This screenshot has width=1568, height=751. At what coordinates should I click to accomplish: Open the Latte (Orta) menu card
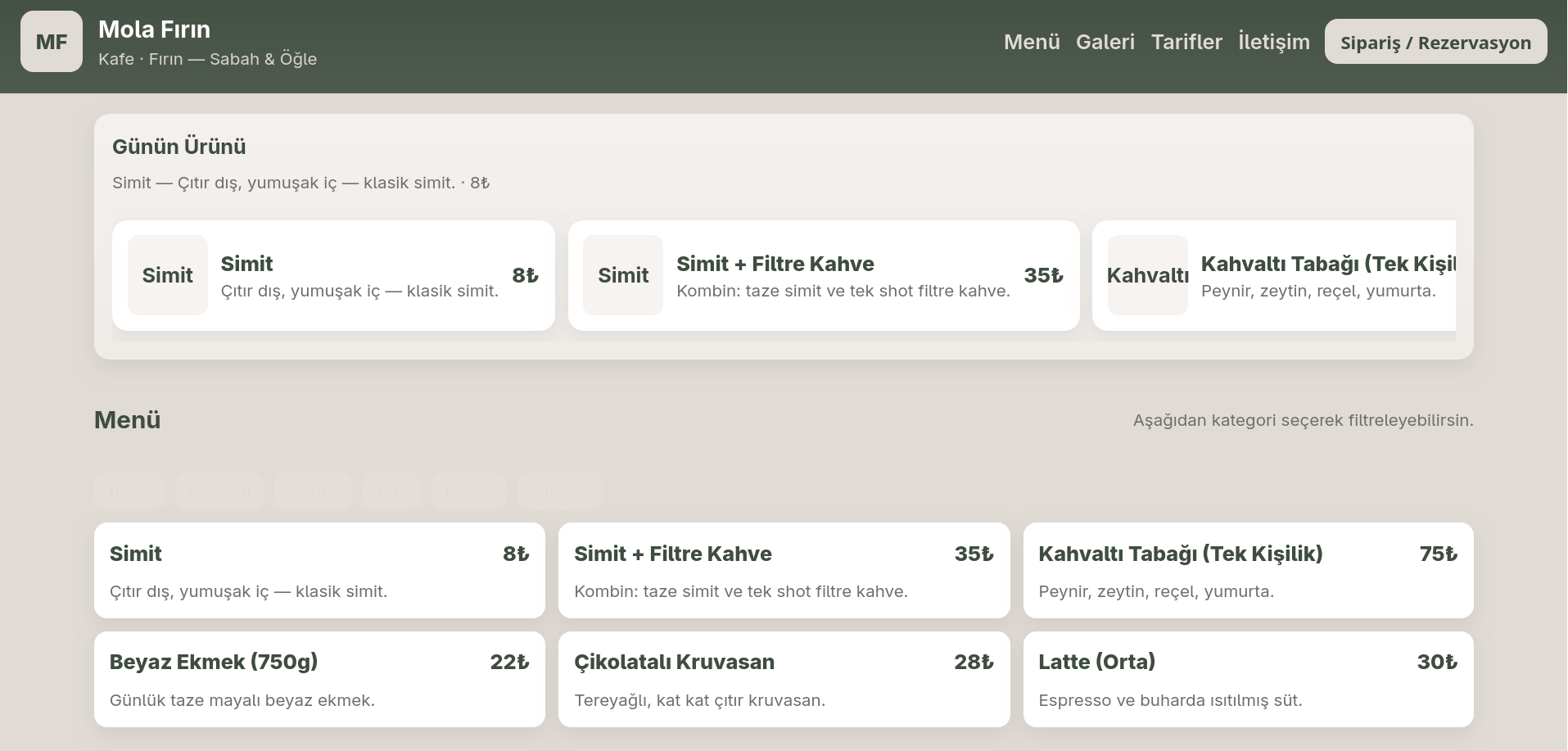coord(1247,679)
